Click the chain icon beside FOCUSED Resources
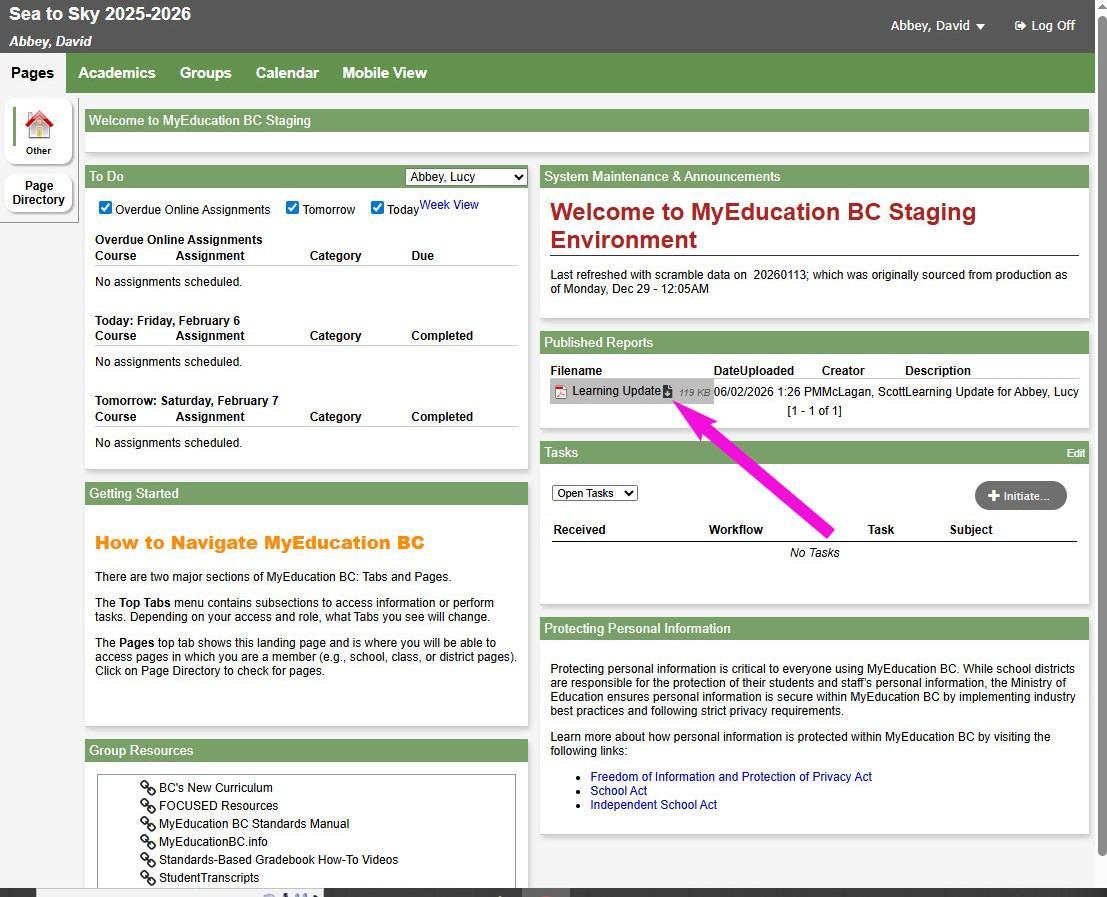This screenshot has height=897, width=1107. point(148,806)
